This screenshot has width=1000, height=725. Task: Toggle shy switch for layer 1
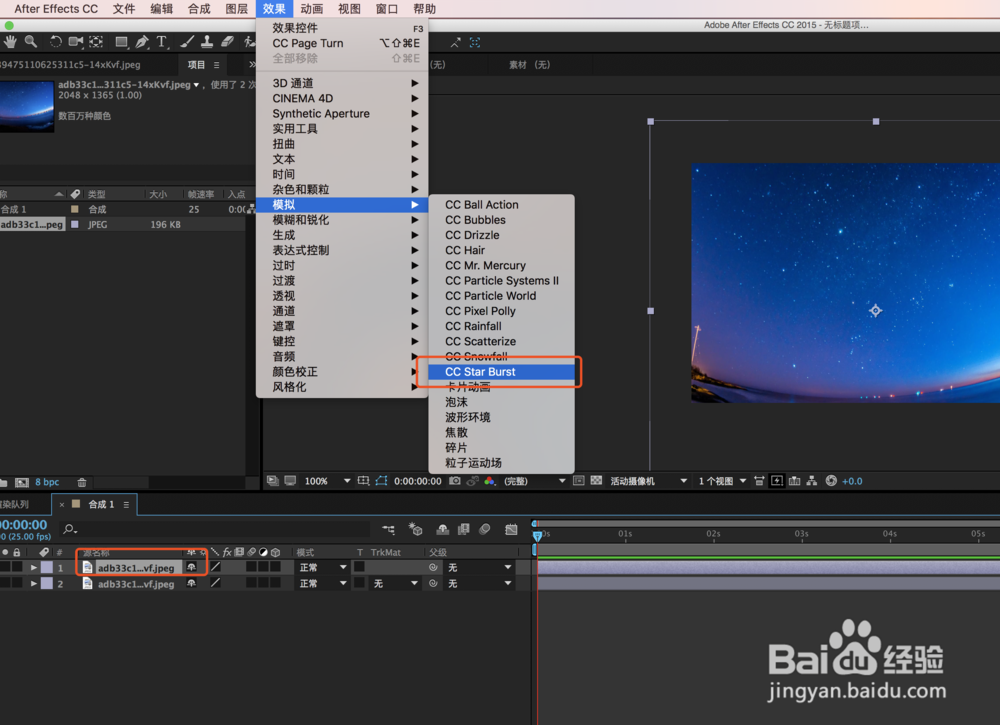click(191, 568)
